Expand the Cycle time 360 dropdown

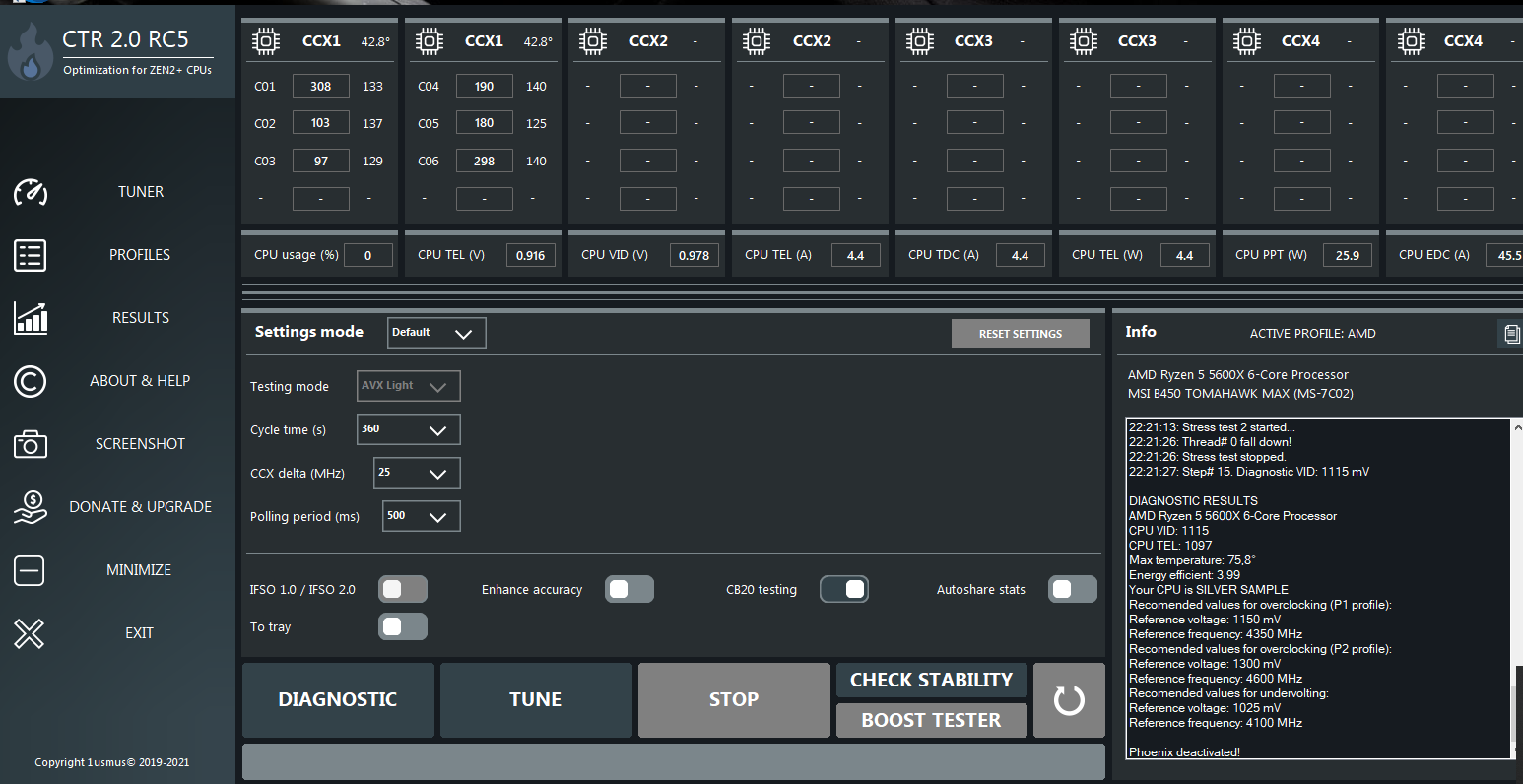[408, 429]
